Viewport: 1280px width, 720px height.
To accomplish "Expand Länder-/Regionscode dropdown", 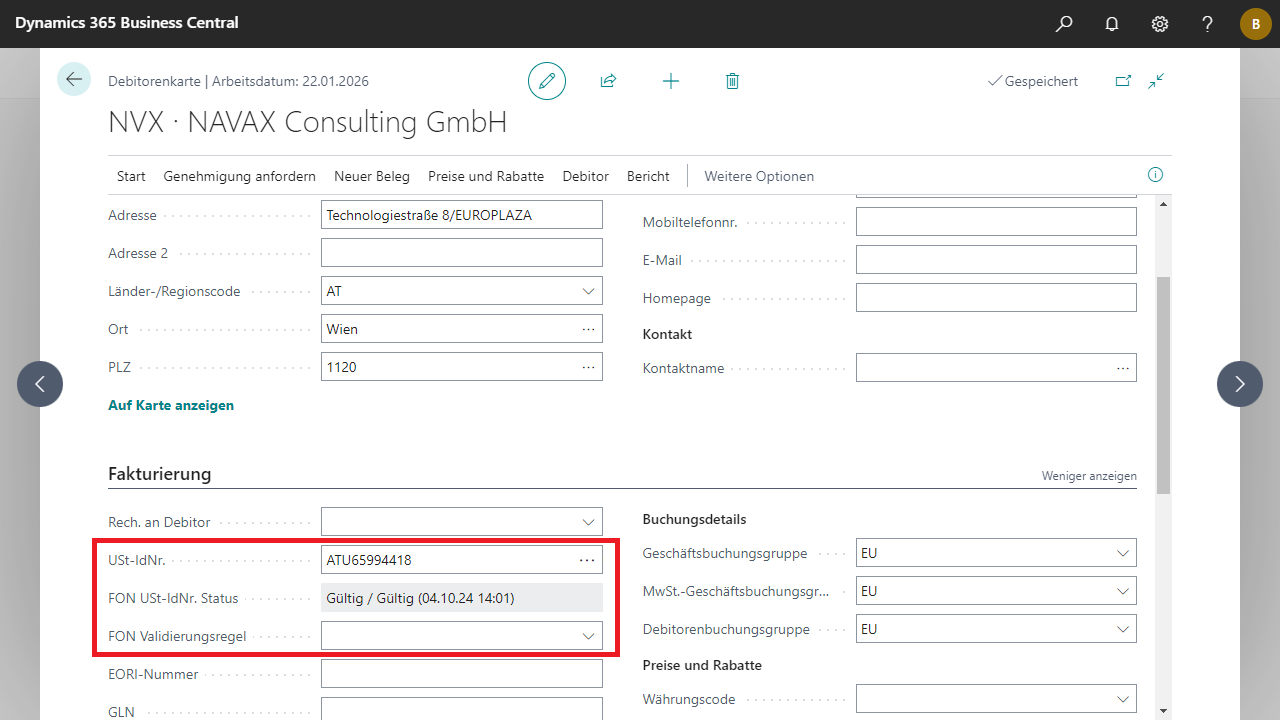I will click(x=588, y=291).
